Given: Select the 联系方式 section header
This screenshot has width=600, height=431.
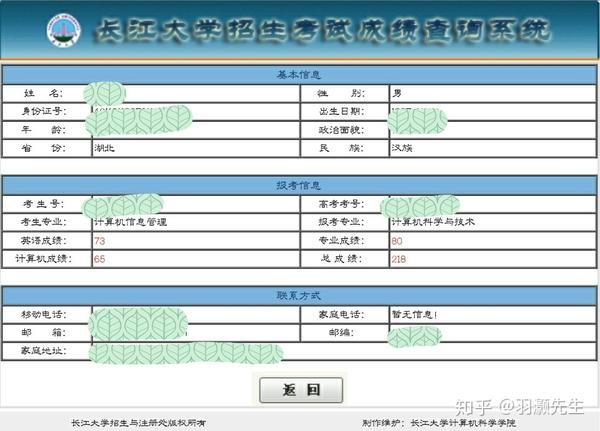Looking at the screenshot, I should (299, 295).
